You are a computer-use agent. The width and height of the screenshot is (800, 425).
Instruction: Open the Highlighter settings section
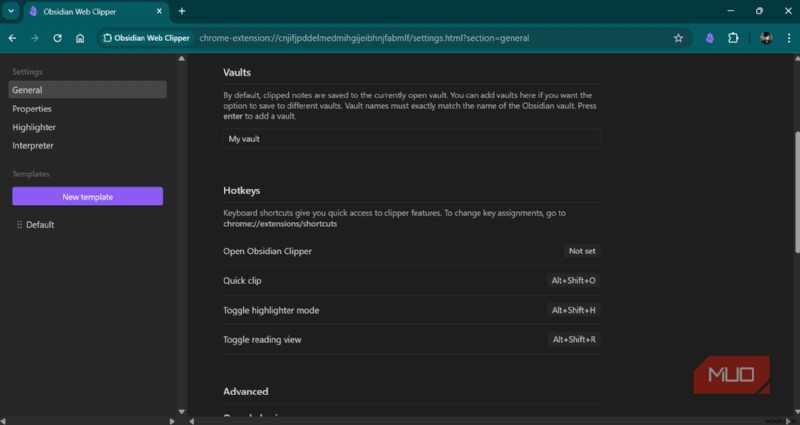pos(34,127)
